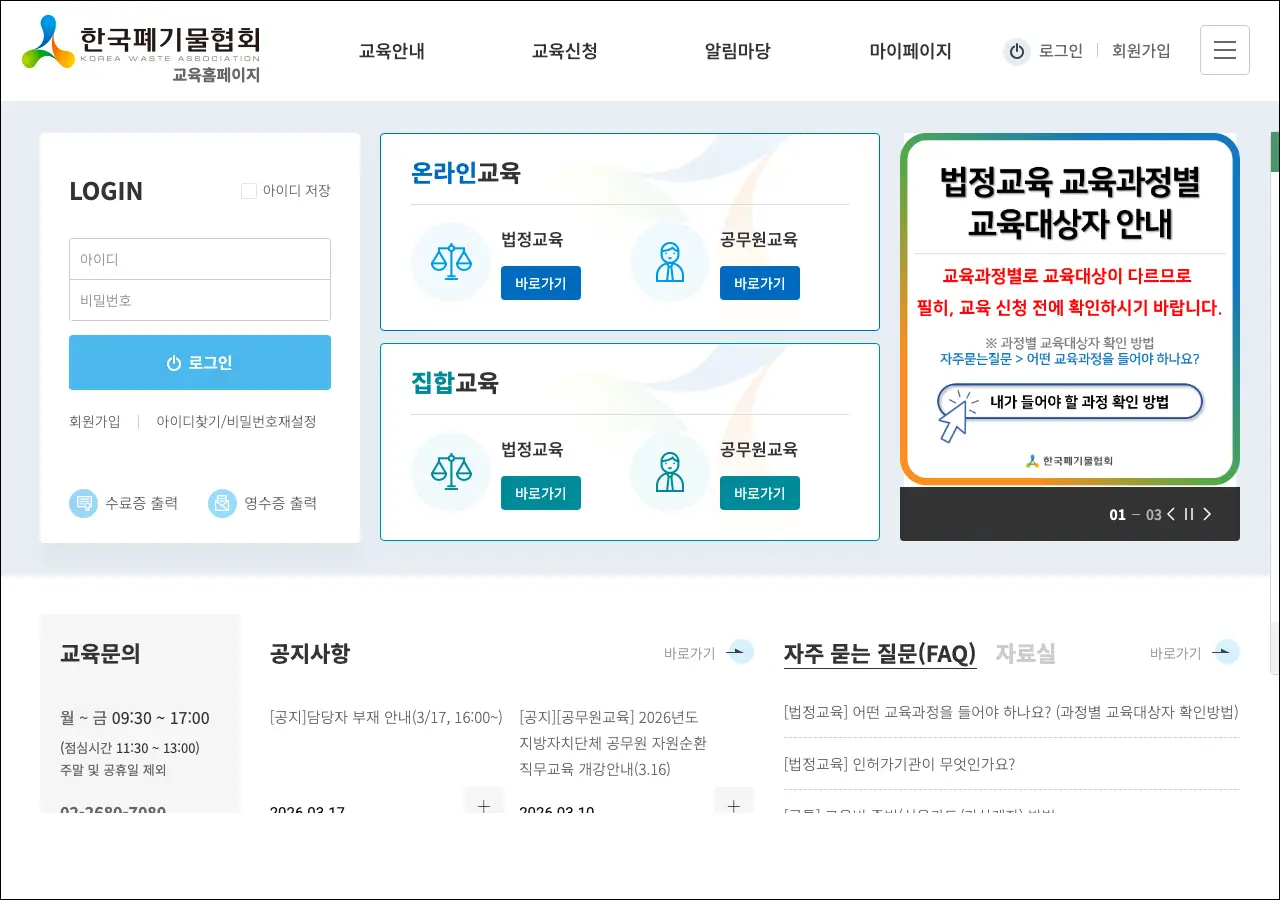The height and width of the screenshot is (900, 1280).
Task: Click the 수료증 출력 certificate icon
Action: 83,503
